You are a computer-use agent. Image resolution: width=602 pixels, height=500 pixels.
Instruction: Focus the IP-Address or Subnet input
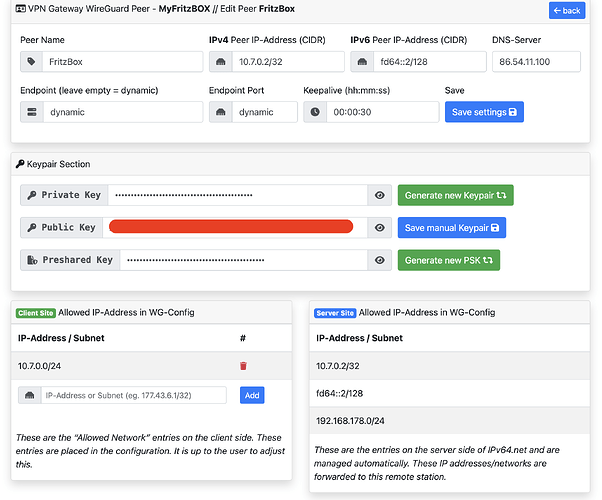pyautogui.click(x=134, y=395)
